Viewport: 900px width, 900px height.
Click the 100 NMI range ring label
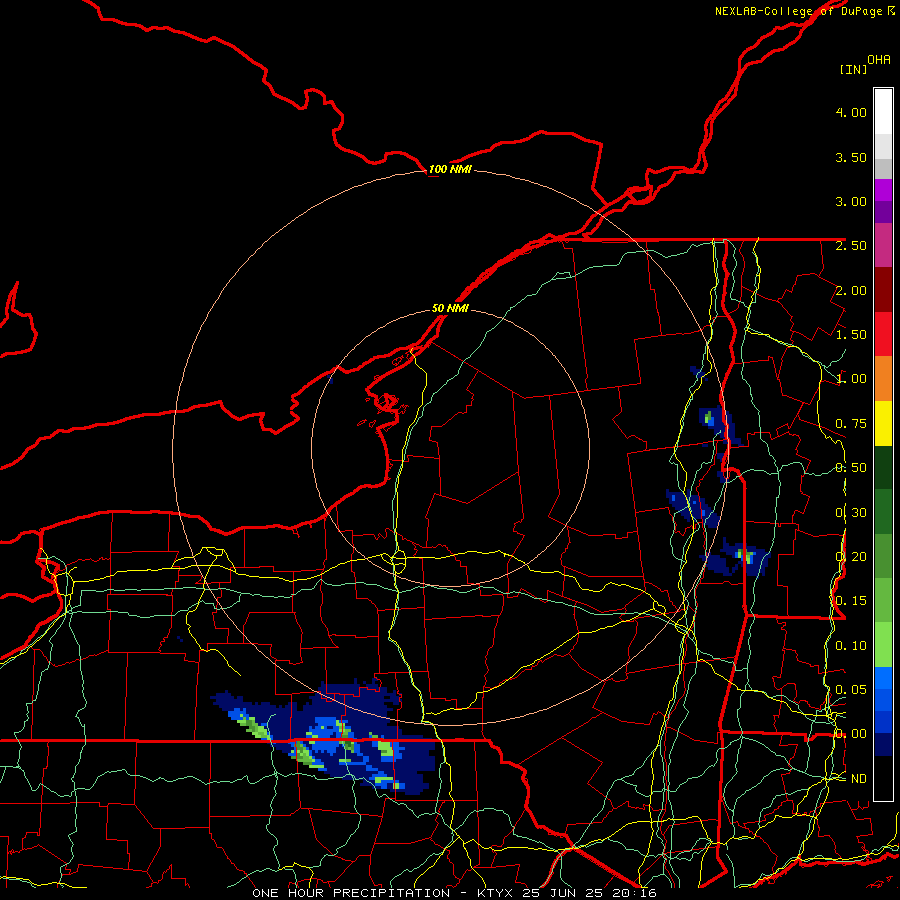450,169
